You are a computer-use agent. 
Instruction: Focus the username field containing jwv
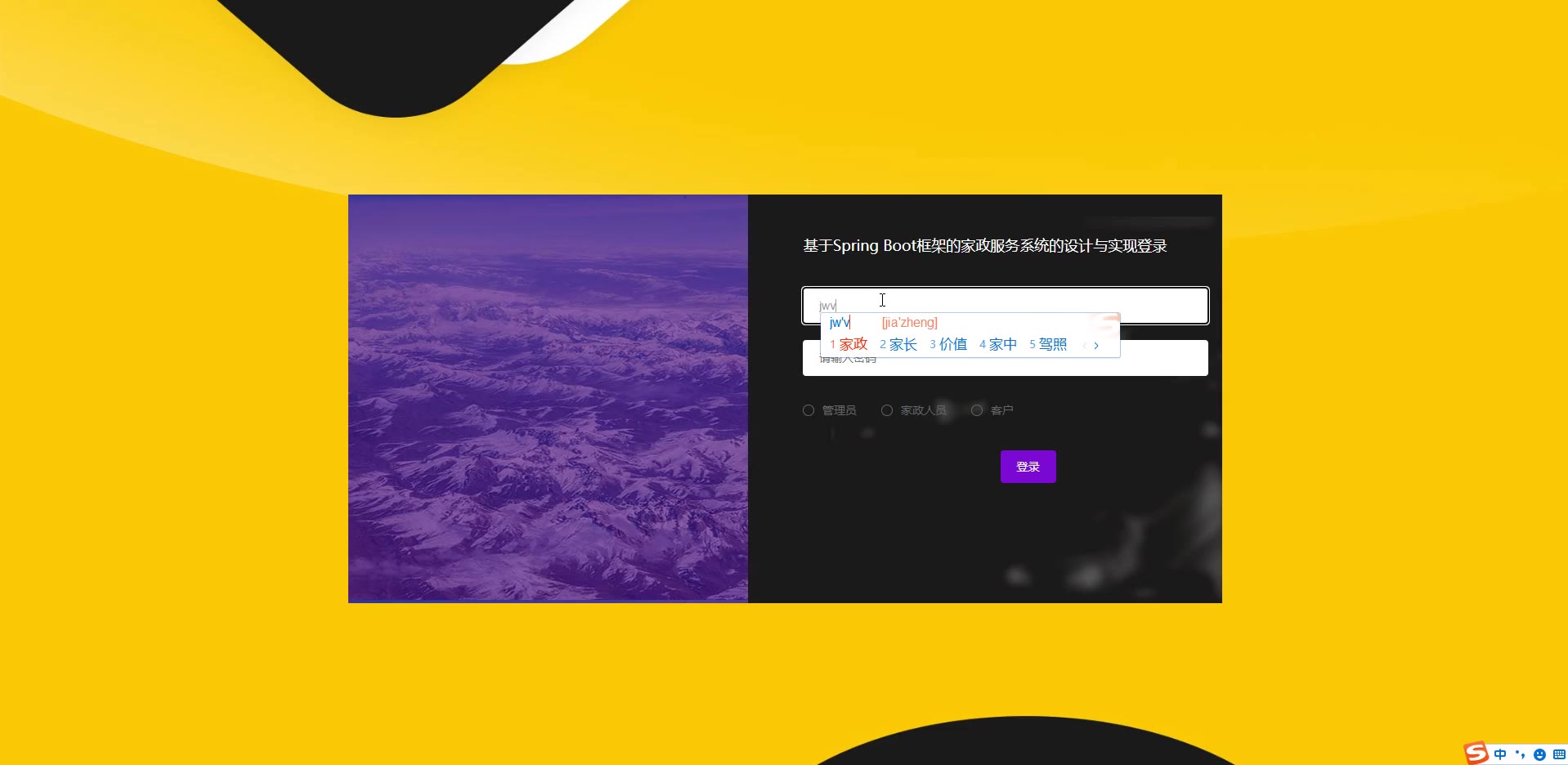1006,306
